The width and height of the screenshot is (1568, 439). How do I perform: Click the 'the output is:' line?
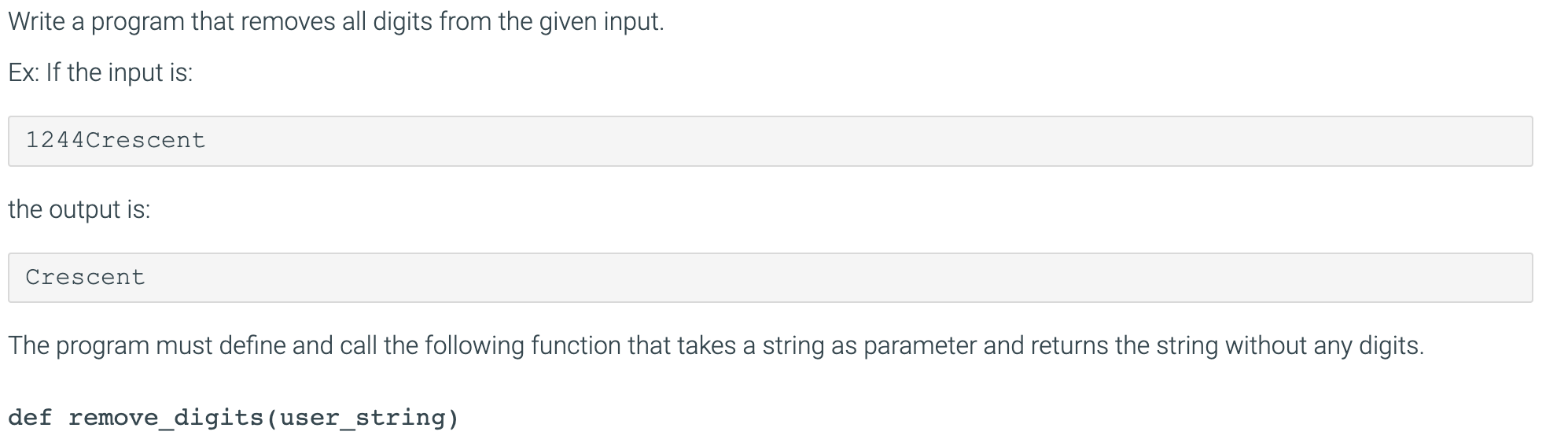(x=79, y=210)
